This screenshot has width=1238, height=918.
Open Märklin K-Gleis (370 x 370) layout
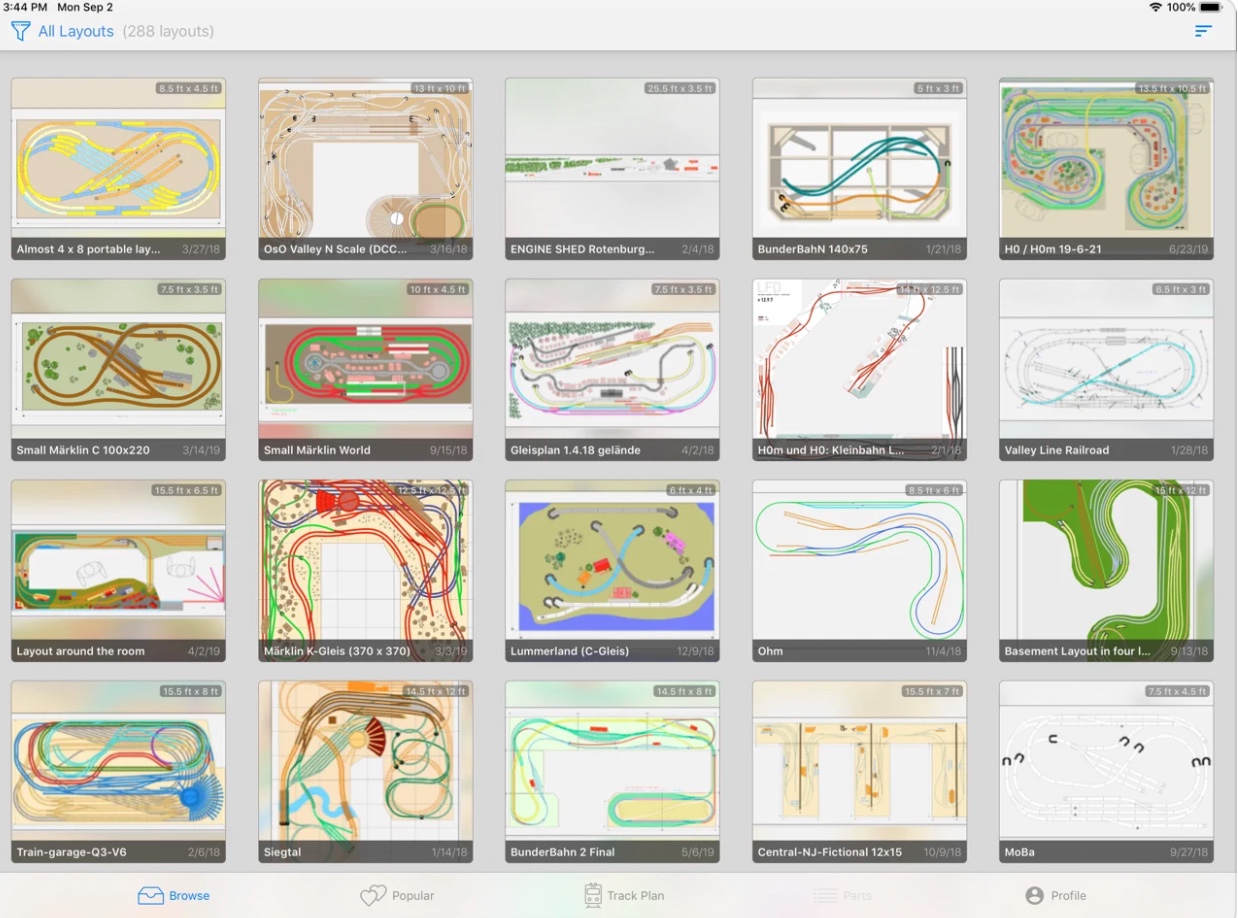click(365, 571)
